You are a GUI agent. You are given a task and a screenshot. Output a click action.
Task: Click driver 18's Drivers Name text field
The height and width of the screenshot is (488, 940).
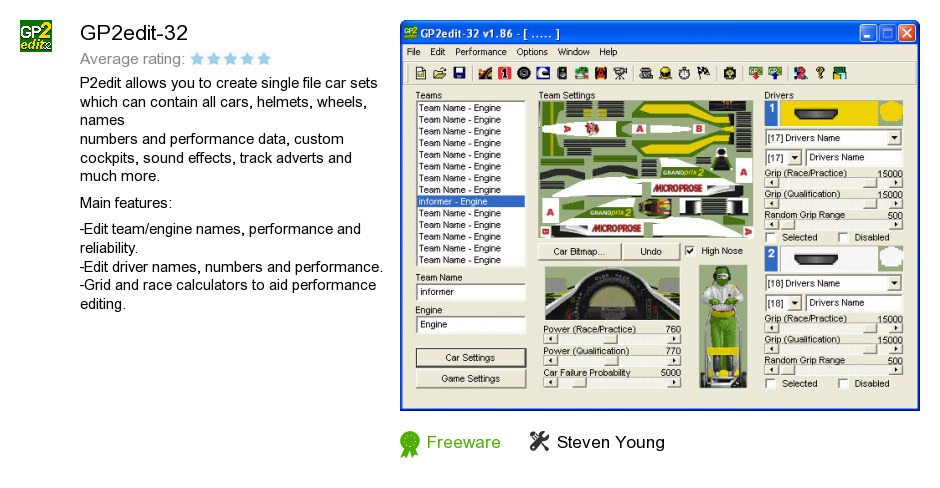point(854,303)
